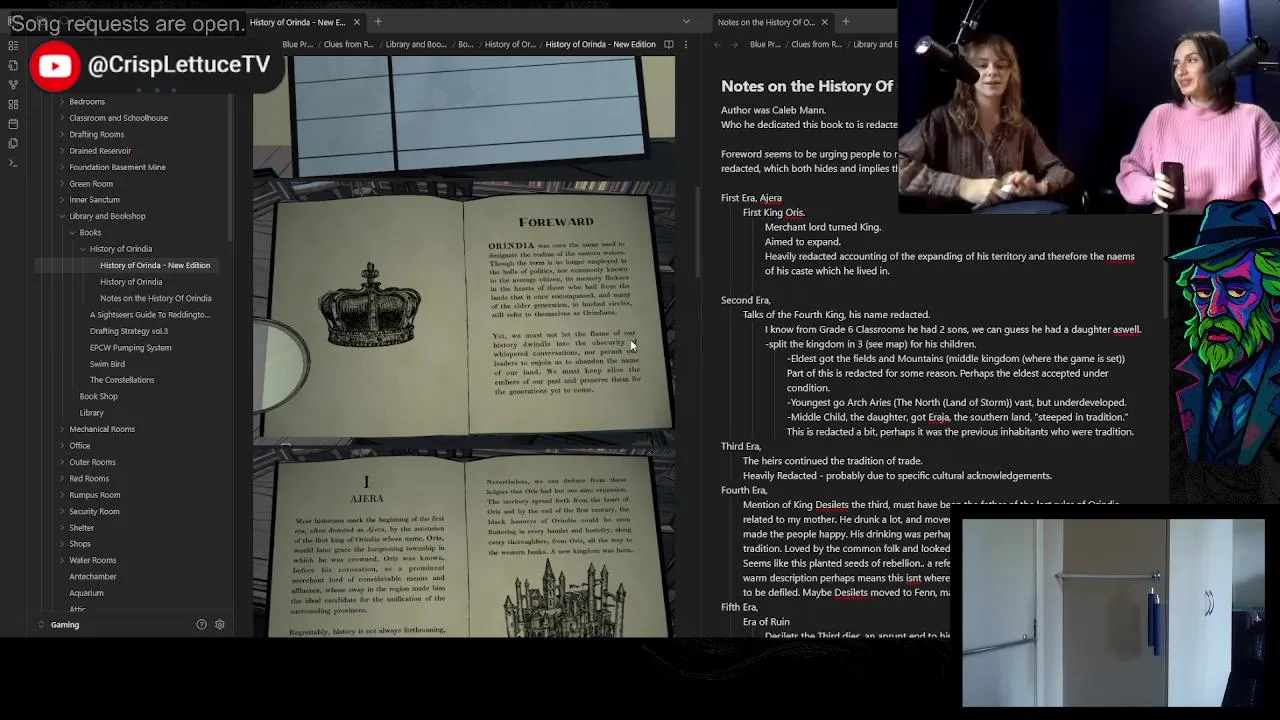1280x720 pixels.
Task: Open the Help icon beside the Gaming vault
Action: click(x=201, y=624)
